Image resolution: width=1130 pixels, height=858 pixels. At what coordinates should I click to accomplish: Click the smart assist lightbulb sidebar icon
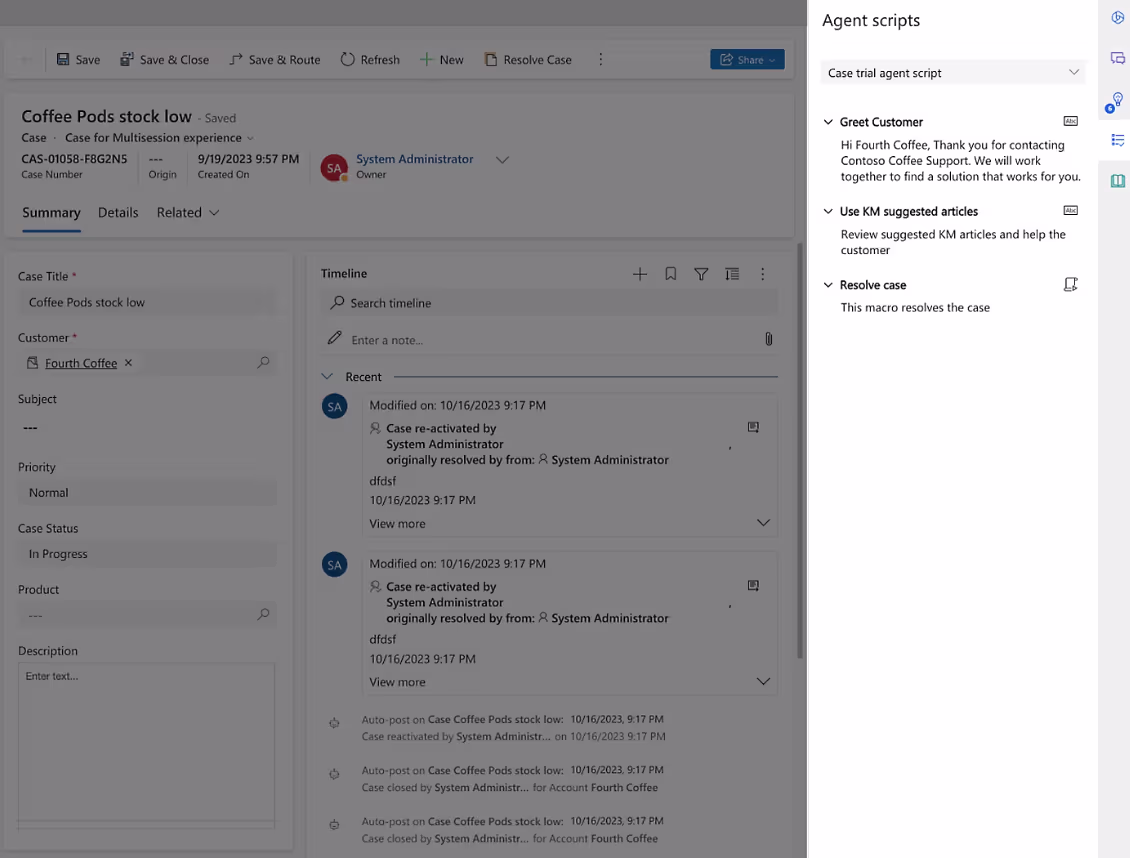pos(1115,102)
